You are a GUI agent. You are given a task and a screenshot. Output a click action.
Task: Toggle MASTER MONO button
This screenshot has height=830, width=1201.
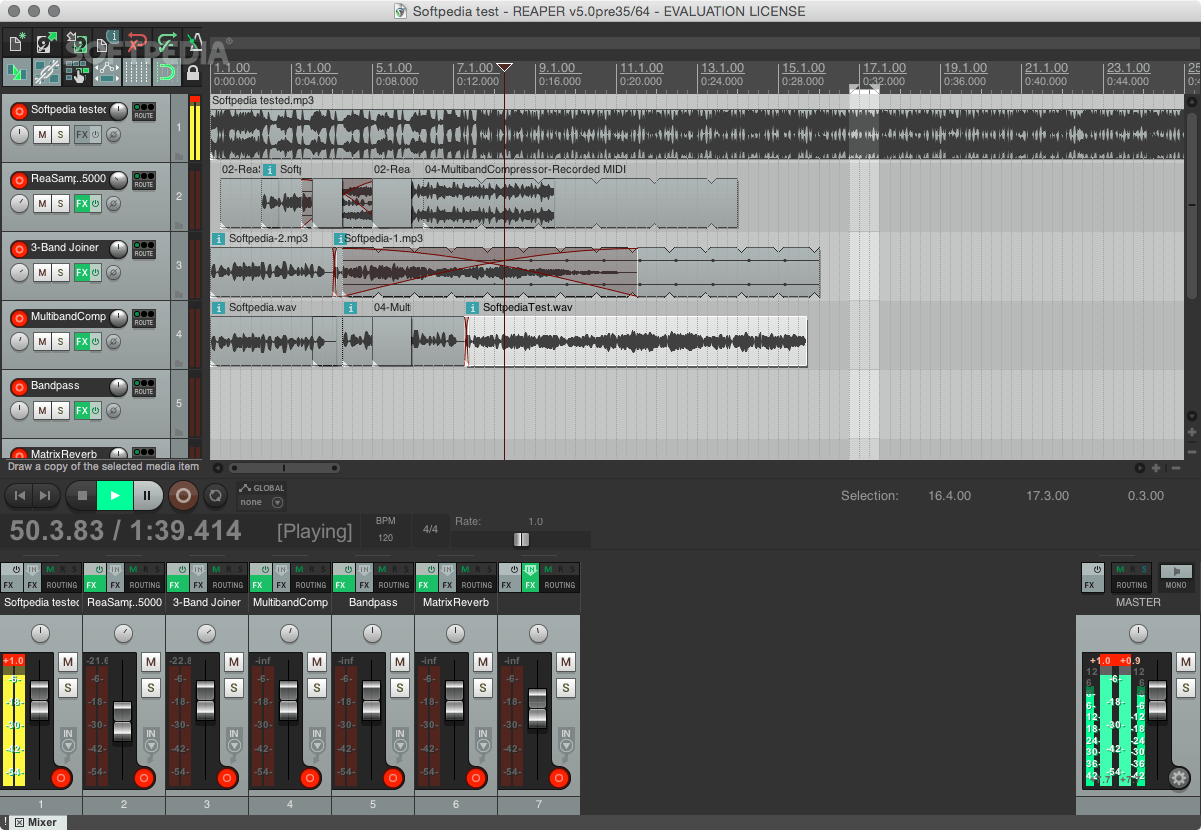click(x=1176, y=577)
